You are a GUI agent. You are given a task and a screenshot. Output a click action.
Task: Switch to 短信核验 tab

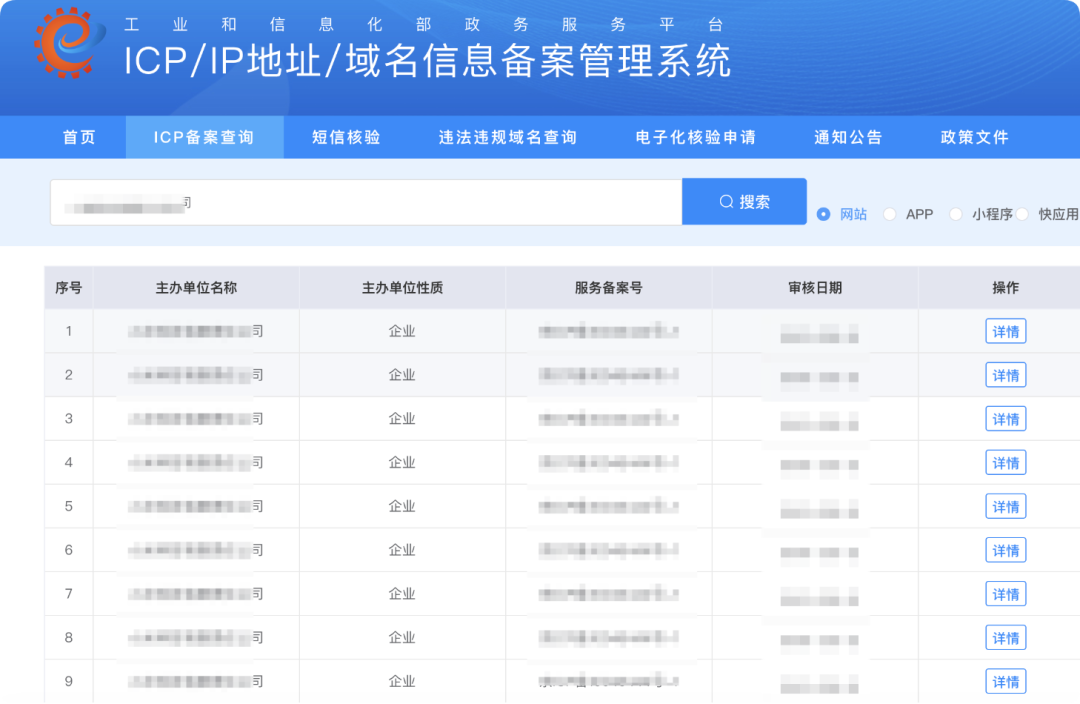pyautogui.click(x=346, y=137)
